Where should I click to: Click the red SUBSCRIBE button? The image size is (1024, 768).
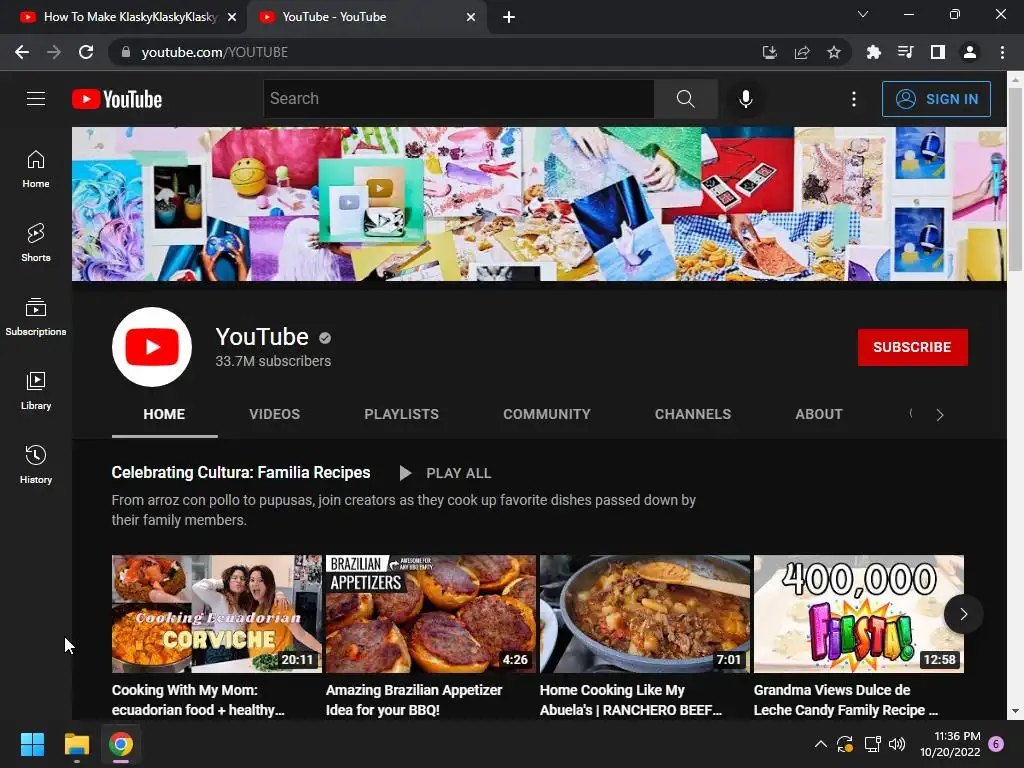[912, 347]
